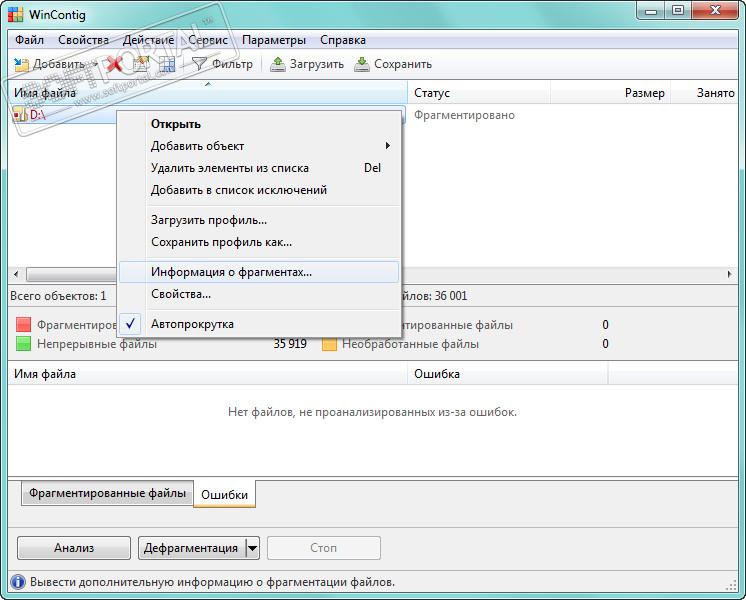Open the Дефрагментация dropdown arrow

(253, 548)
